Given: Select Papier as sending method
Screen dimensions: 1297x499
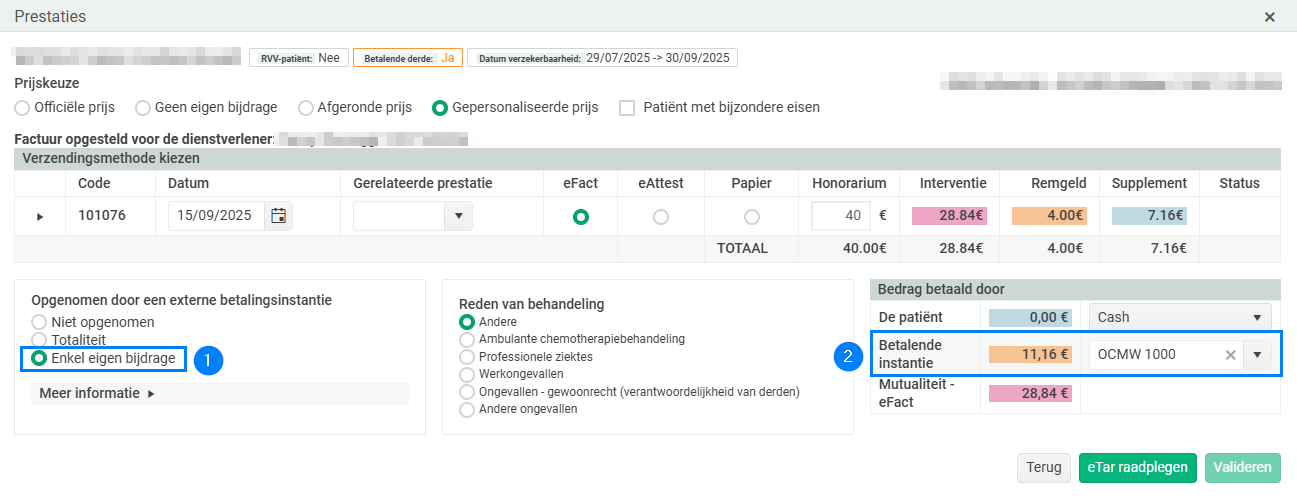Looking at the screenshot, I should click(751, 217).
